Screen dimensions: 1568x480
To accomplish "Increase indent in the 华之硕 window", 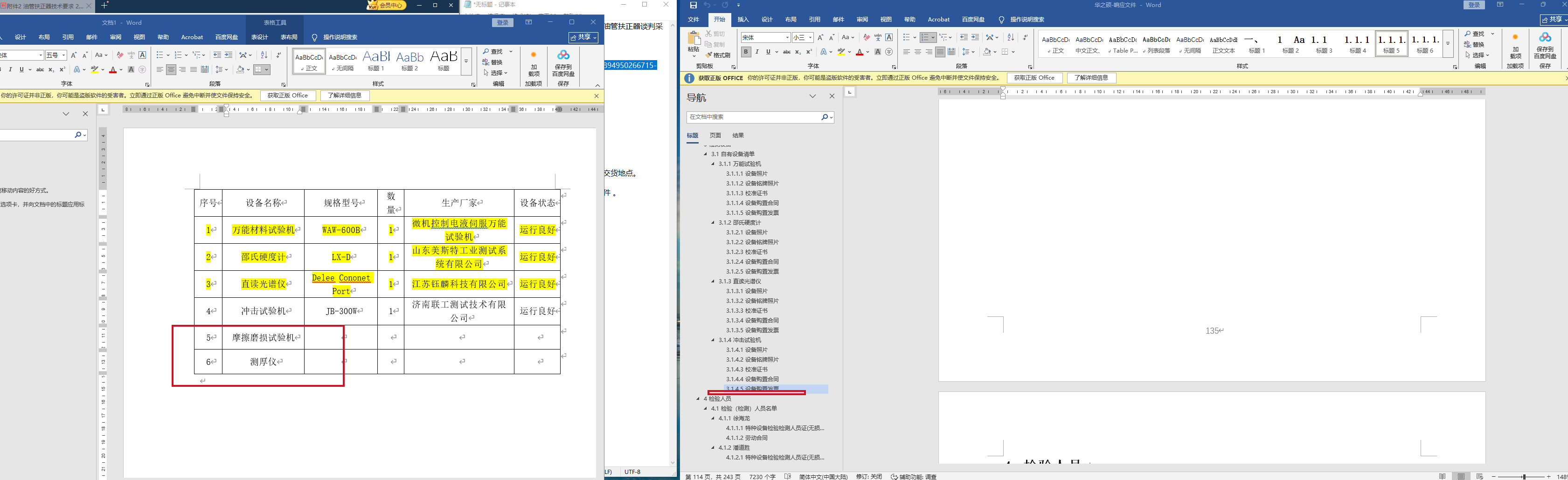I will pyautogui.click(x=975, y=37).
